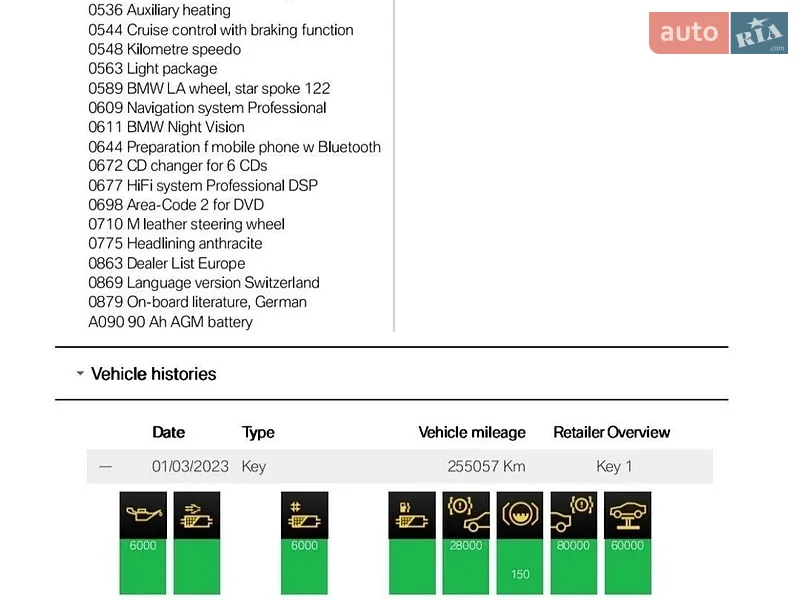800x600 pixels.
Task: Click the 0611 BMW Night Vision option
Action: (166, 127)
